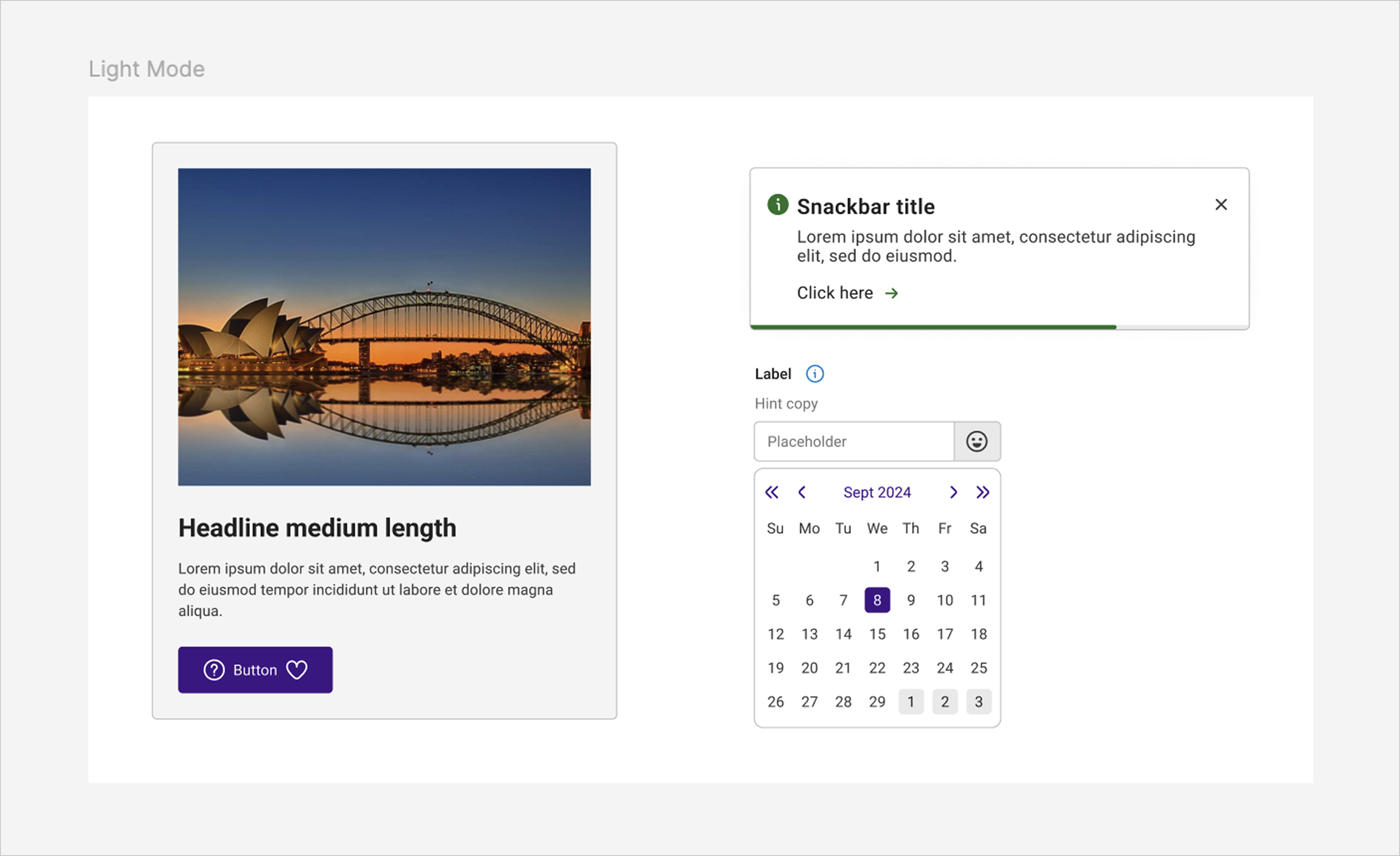Select date 23 in the calendar

coord(911,668)
